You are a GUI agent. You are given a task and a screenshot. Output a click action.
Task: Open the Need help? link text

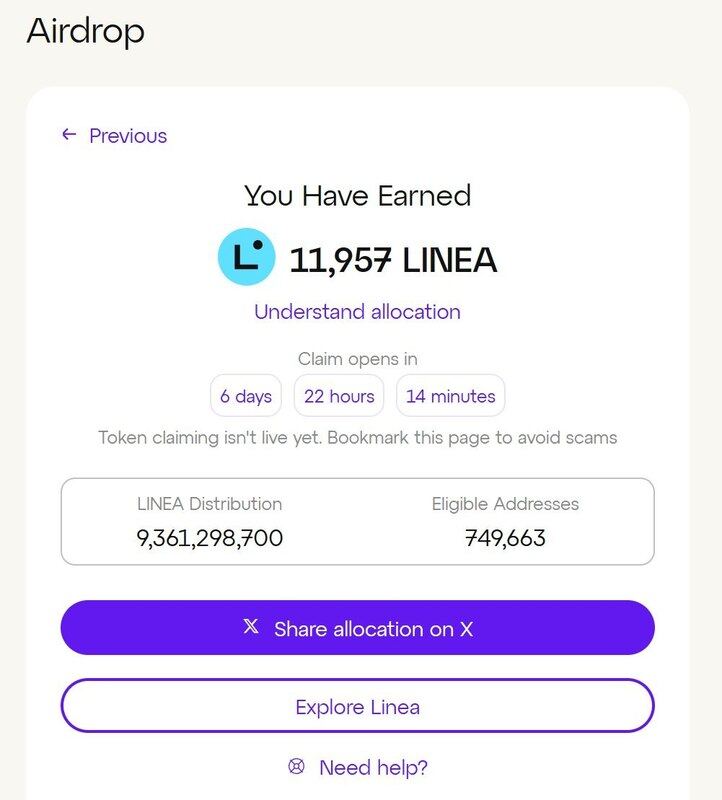(373, 767)
